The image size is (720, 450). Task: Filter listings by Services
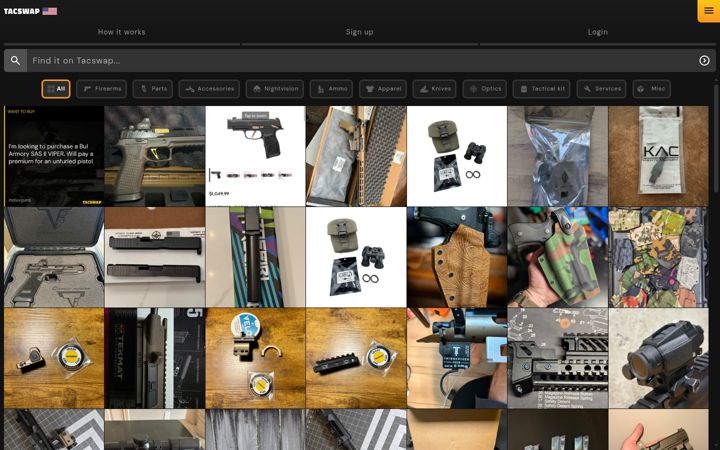602,89
